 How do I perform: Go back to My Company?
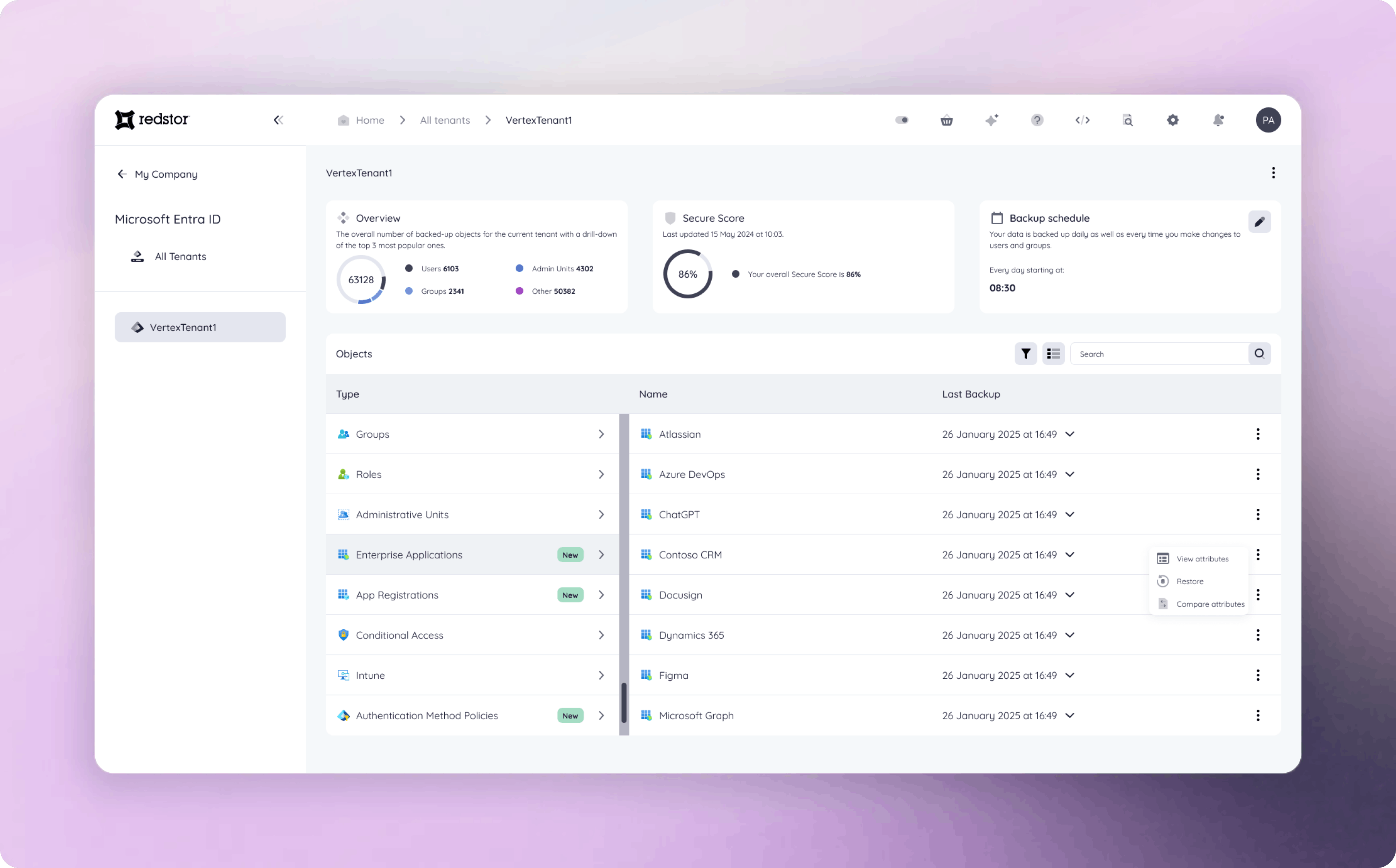[157, 174]
